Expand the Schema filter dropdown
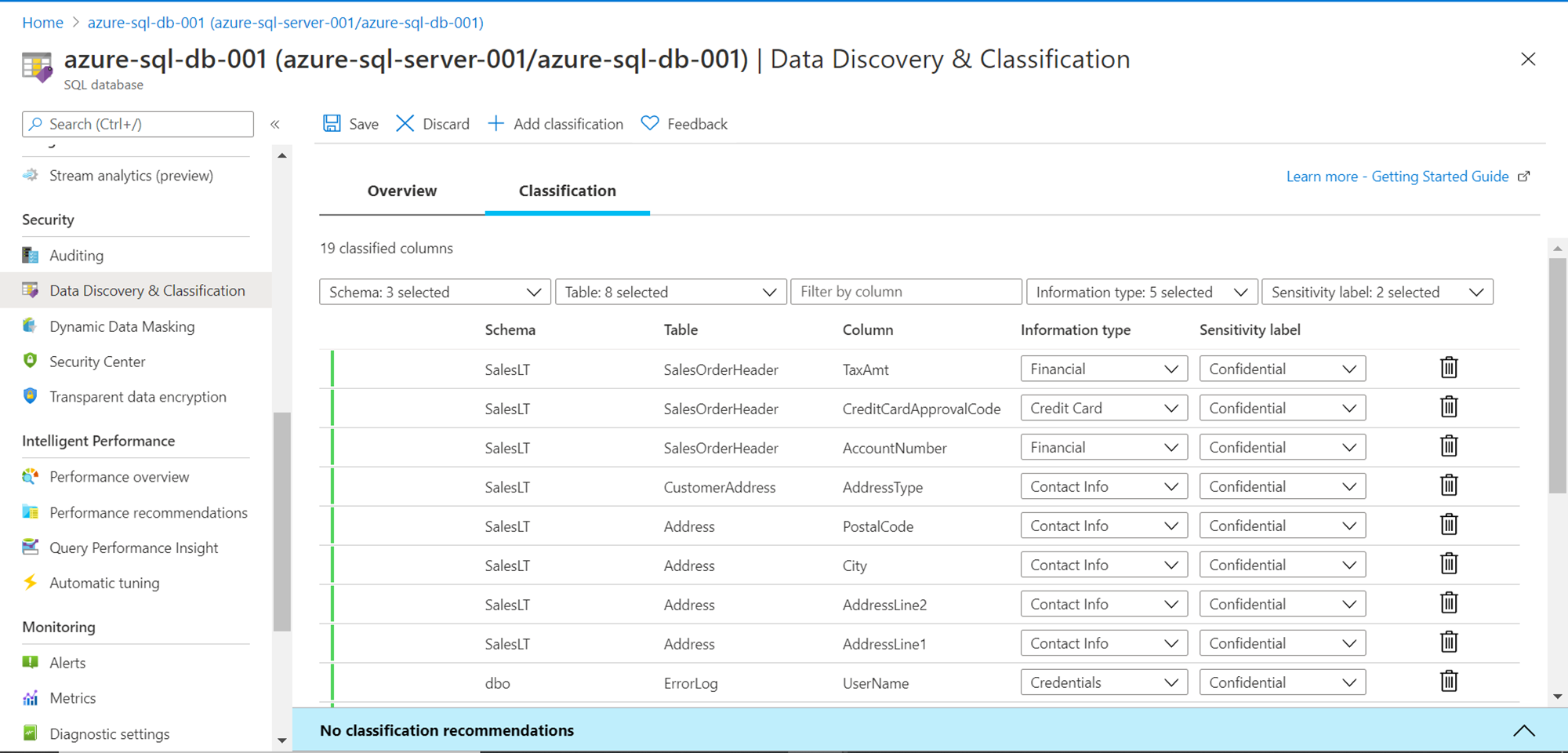Viewport: 1568px width, 753px height. [435, 292]
